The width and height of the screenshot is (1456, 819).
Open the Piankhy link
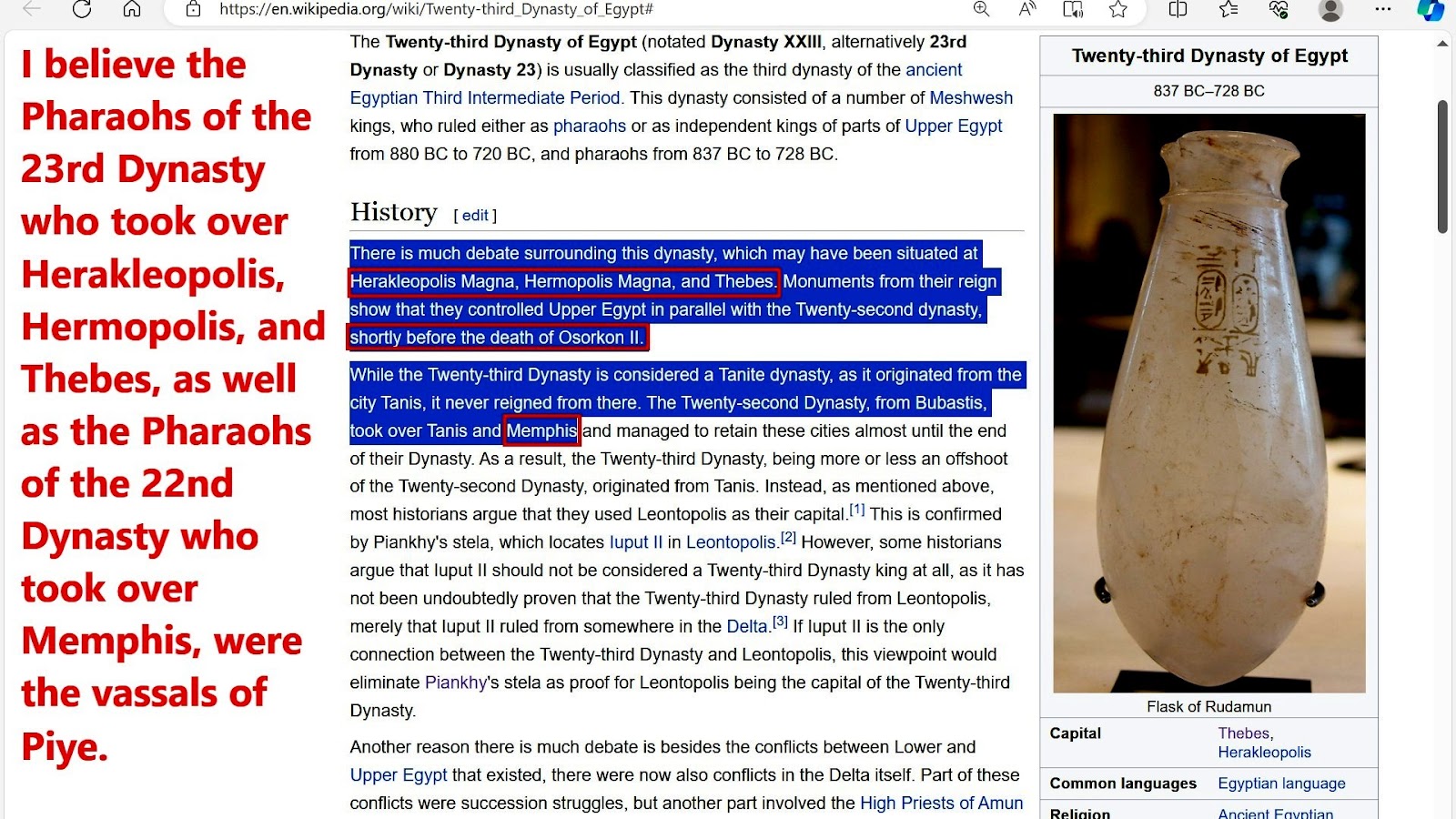point(456,682)
